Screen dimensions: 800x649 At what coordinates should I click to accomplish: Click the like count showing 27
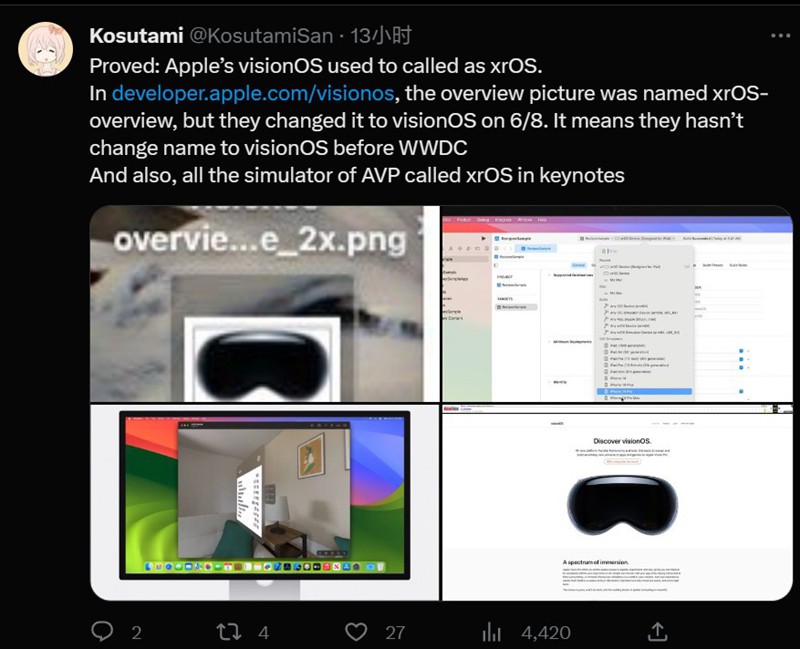pyautogui.click(x=395, y=633)
